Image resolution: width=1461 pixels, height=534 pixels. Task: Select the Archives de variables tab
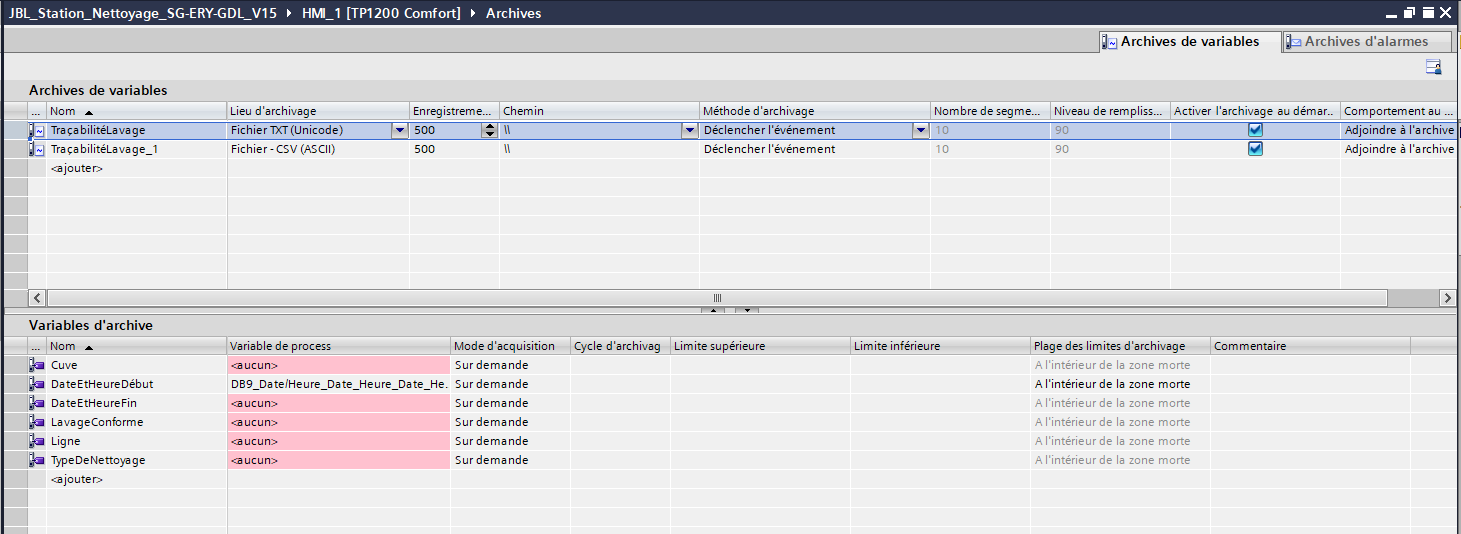tap(1180, 42)
